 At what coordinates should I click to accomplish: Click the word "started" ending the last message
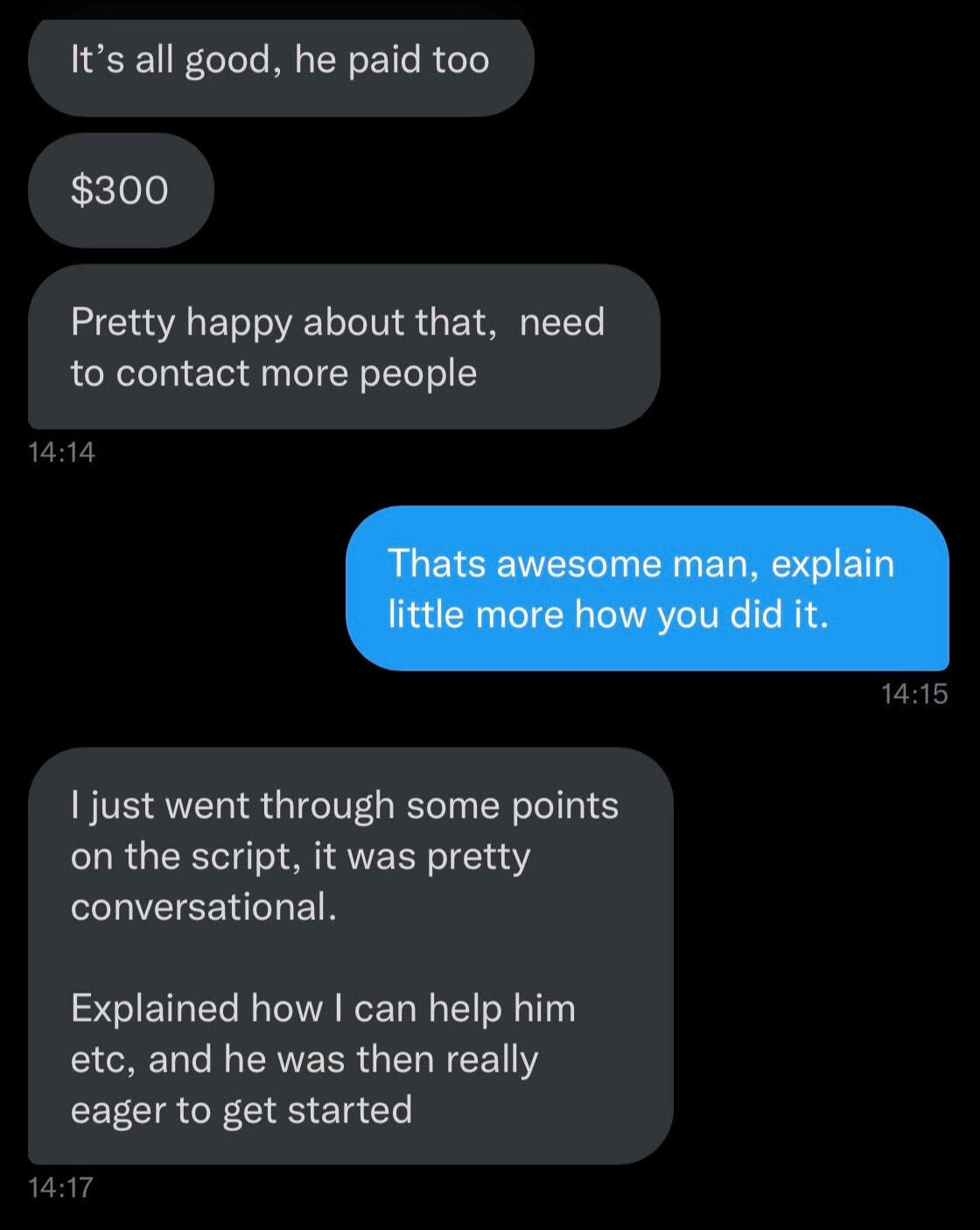(349, 1110)
